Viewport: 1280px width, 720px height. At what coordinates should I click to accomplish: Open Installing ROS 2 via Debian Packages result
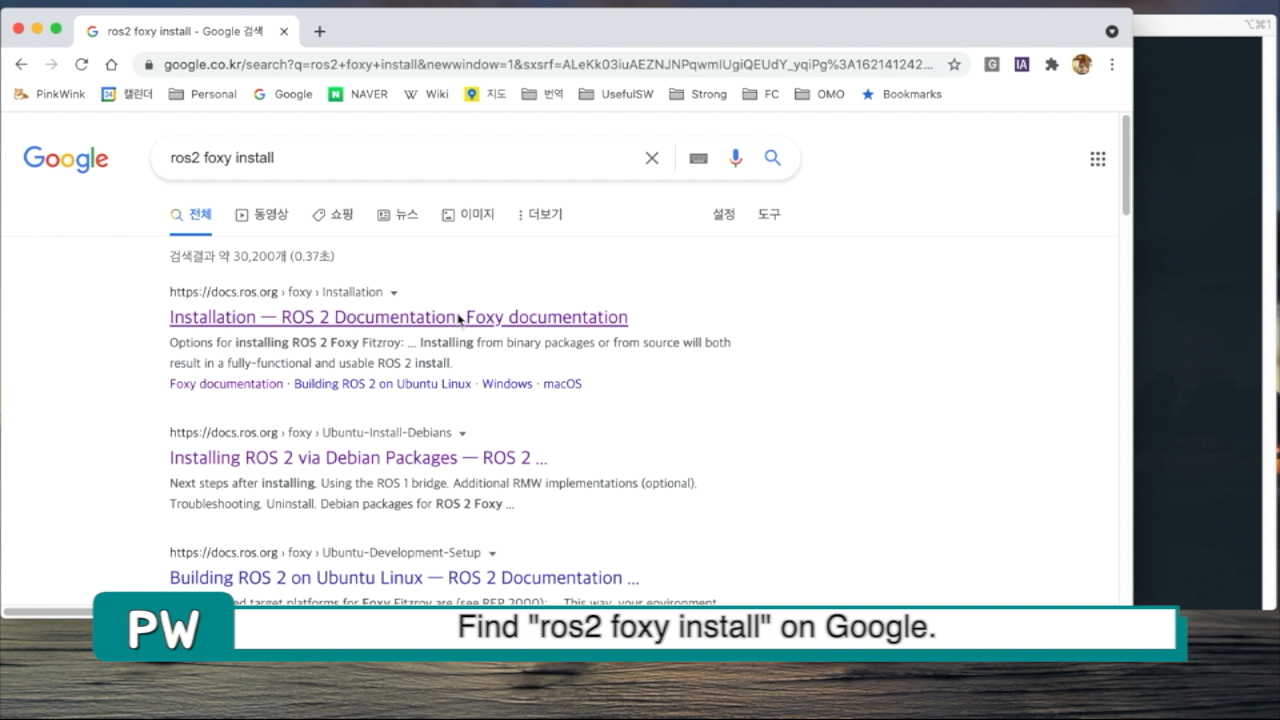click(358, 458)
